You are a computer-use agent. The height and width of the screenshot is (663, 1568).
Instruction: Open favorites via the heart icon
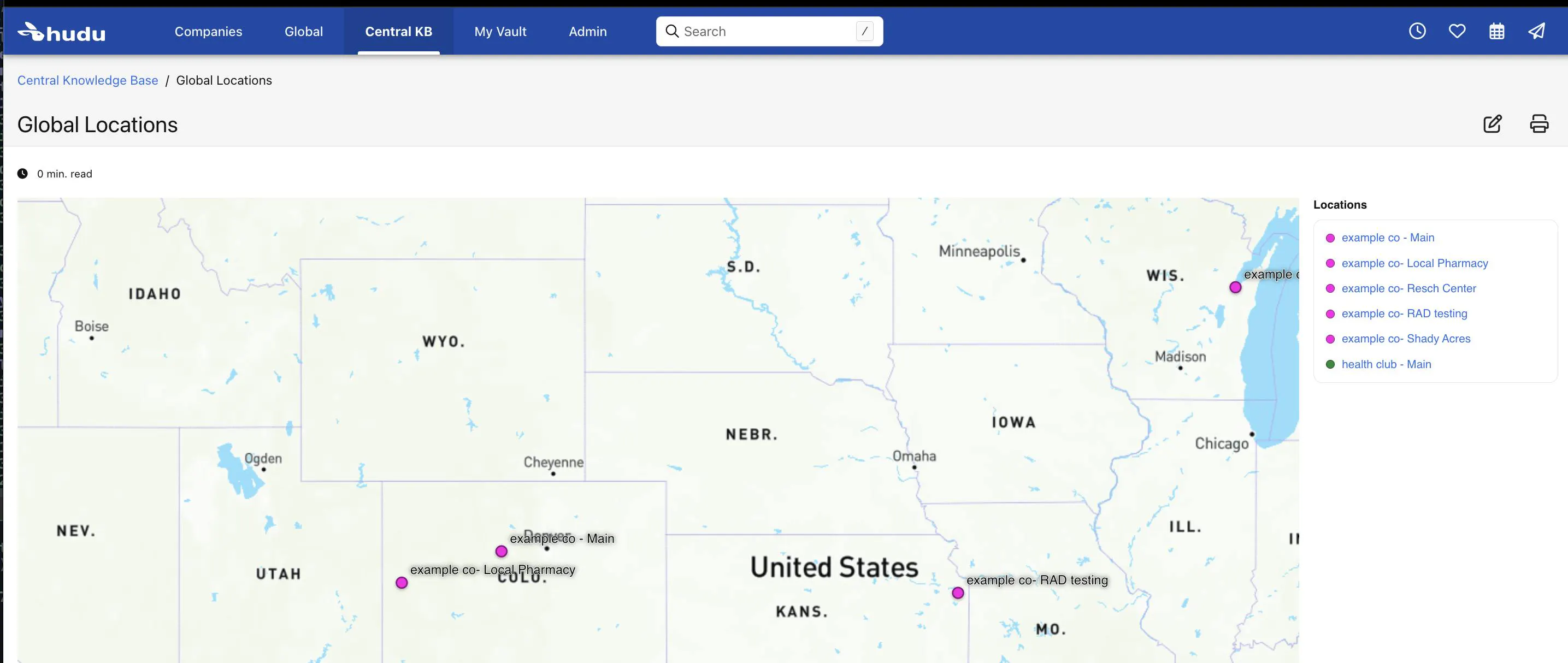tap(1457, 31)
